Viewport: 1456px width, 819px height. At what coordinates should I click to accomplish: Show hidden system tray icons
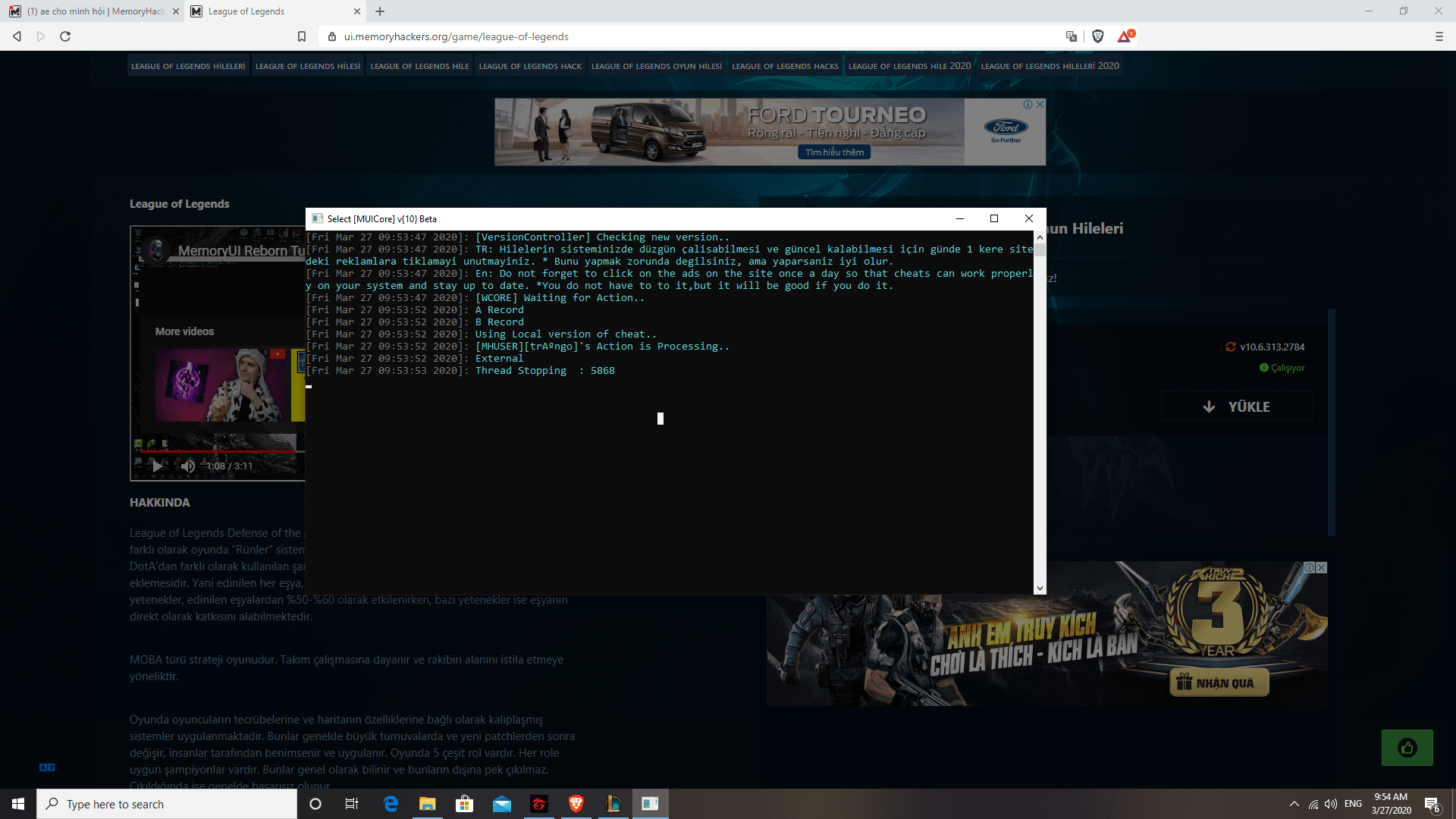1294,804
